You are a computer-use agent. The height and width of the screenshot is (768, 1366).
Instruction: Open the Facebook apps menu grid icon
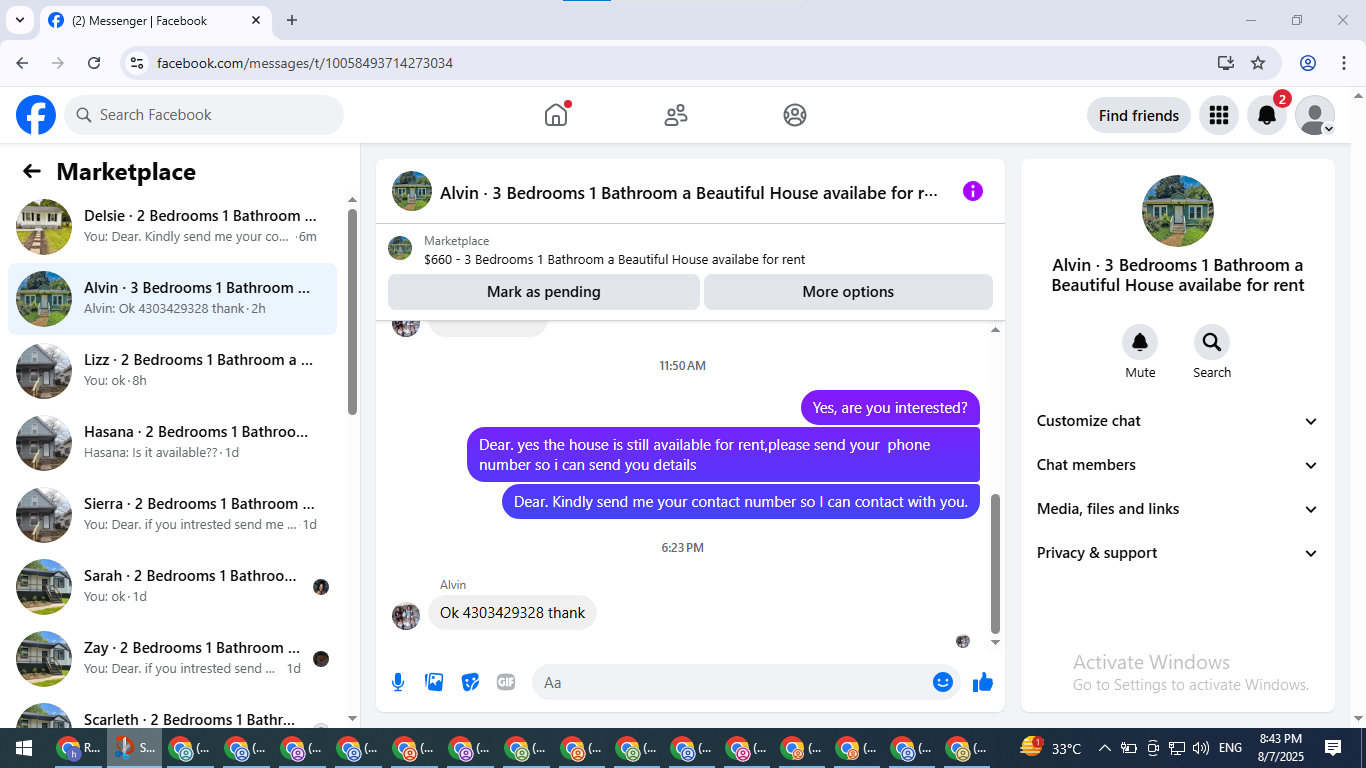[x=1218, y=115]
